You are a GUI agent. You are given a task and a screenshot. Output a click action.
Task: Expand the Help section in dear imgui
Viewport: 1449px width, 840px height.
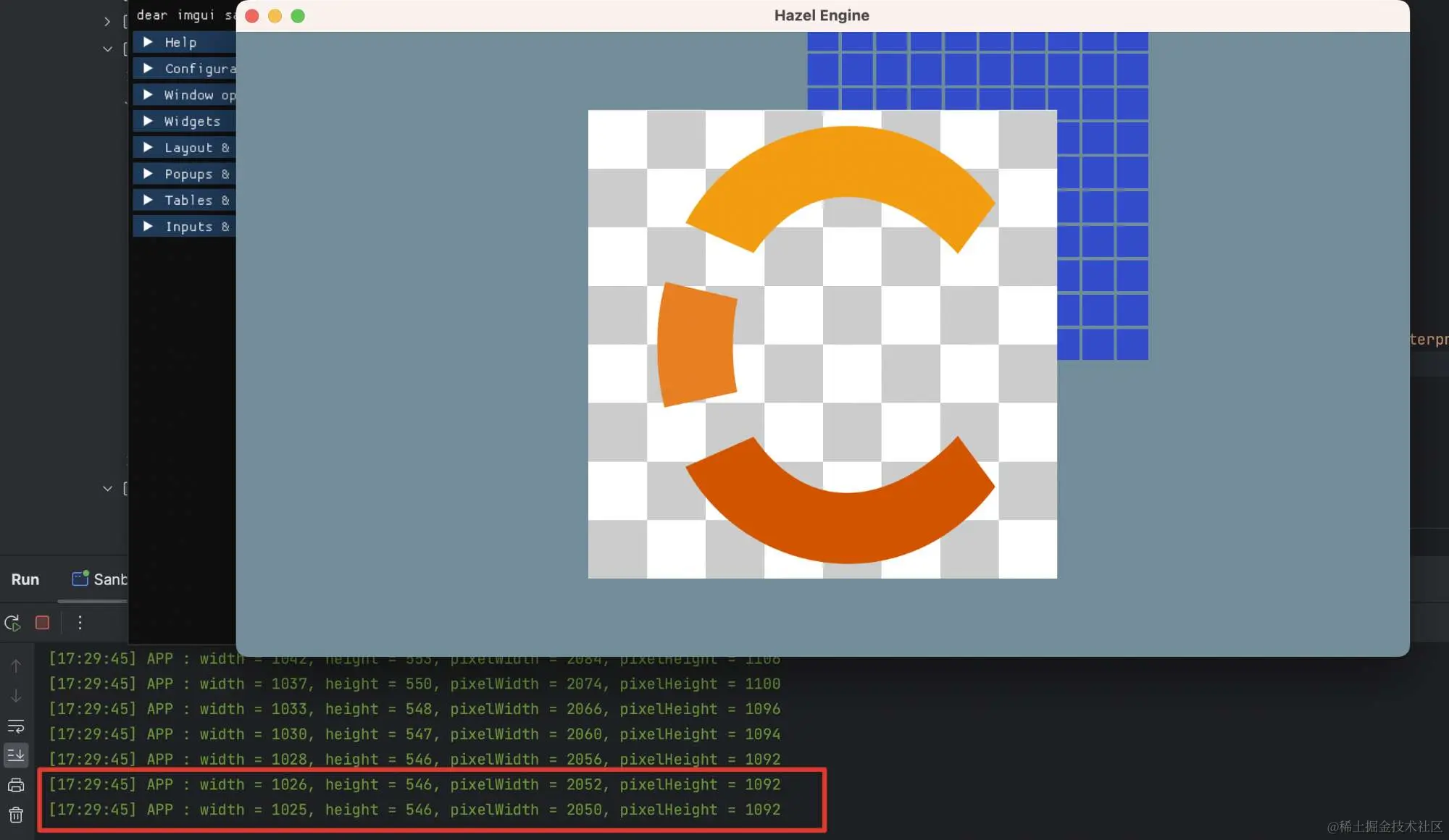184,42
